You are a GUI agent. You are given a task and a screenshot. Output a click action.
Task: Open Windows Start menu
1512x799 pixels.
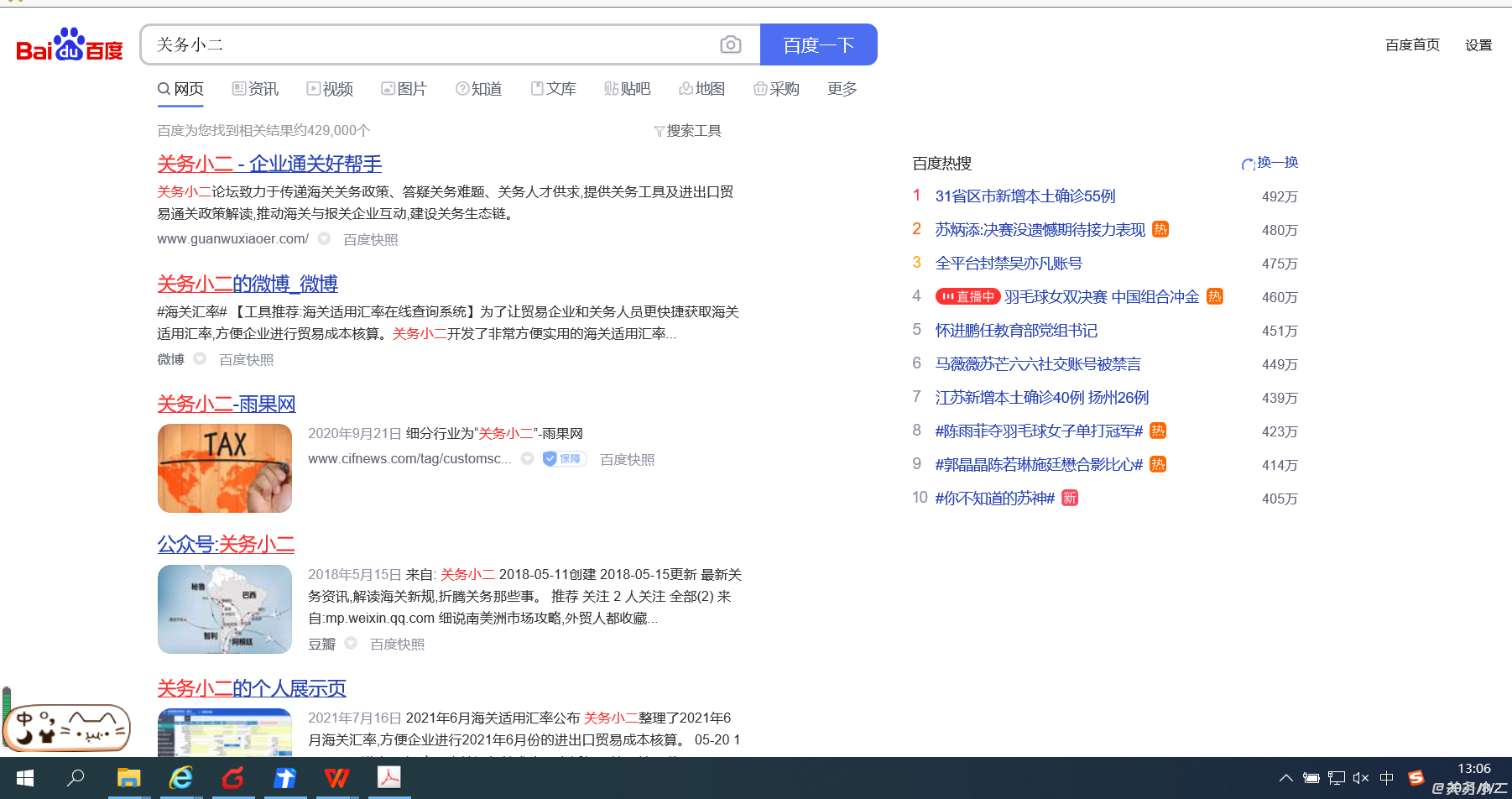[x=25, y=778]
